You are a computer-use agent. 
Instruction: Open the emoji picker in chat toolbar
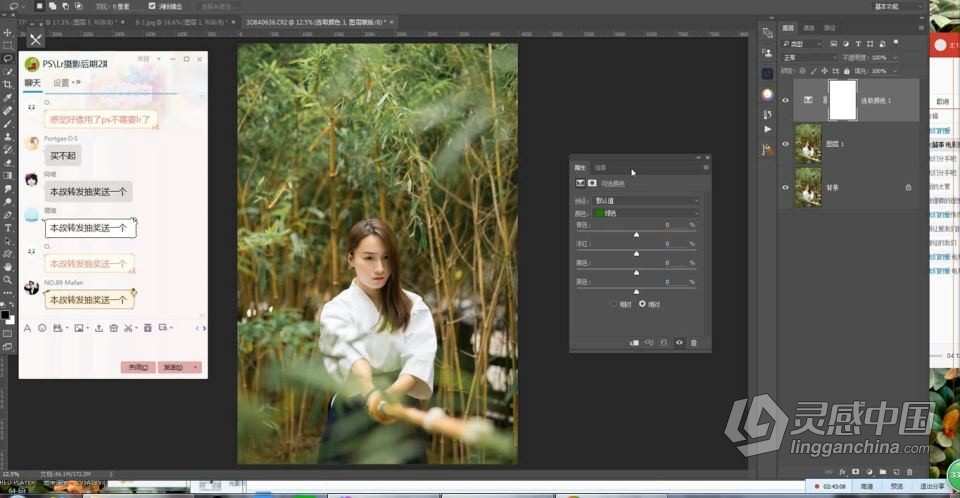(x=42, y=328)
